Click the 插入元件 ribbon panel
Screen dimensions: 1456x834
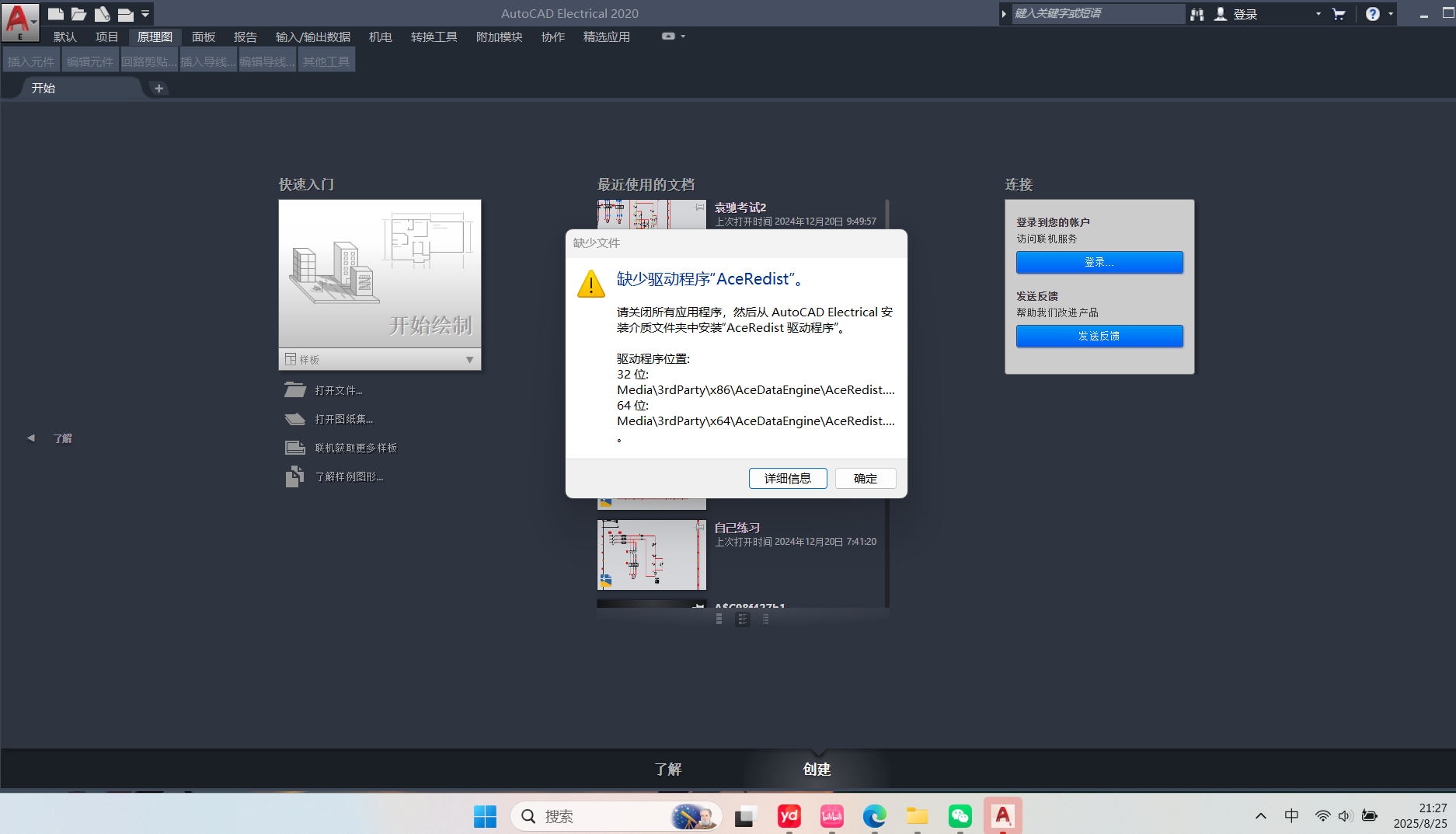point(31,61)
